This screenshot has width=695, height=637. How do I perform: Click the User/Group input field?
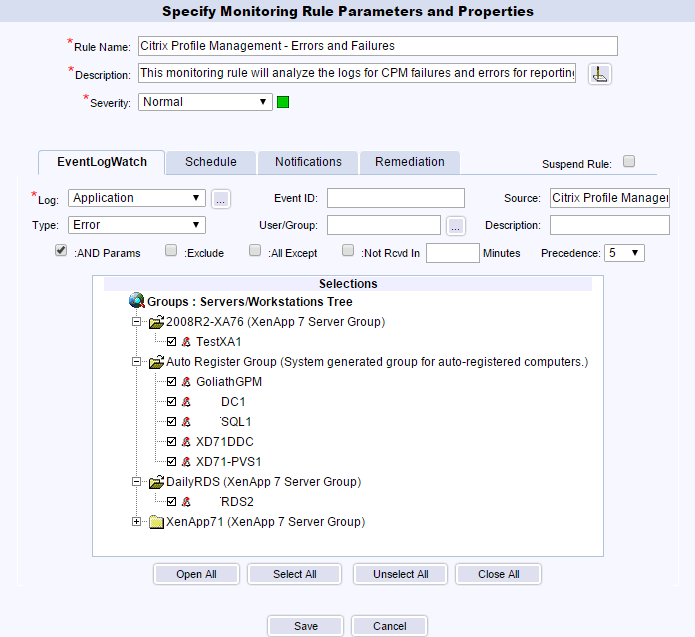click(x=384, y=225)
